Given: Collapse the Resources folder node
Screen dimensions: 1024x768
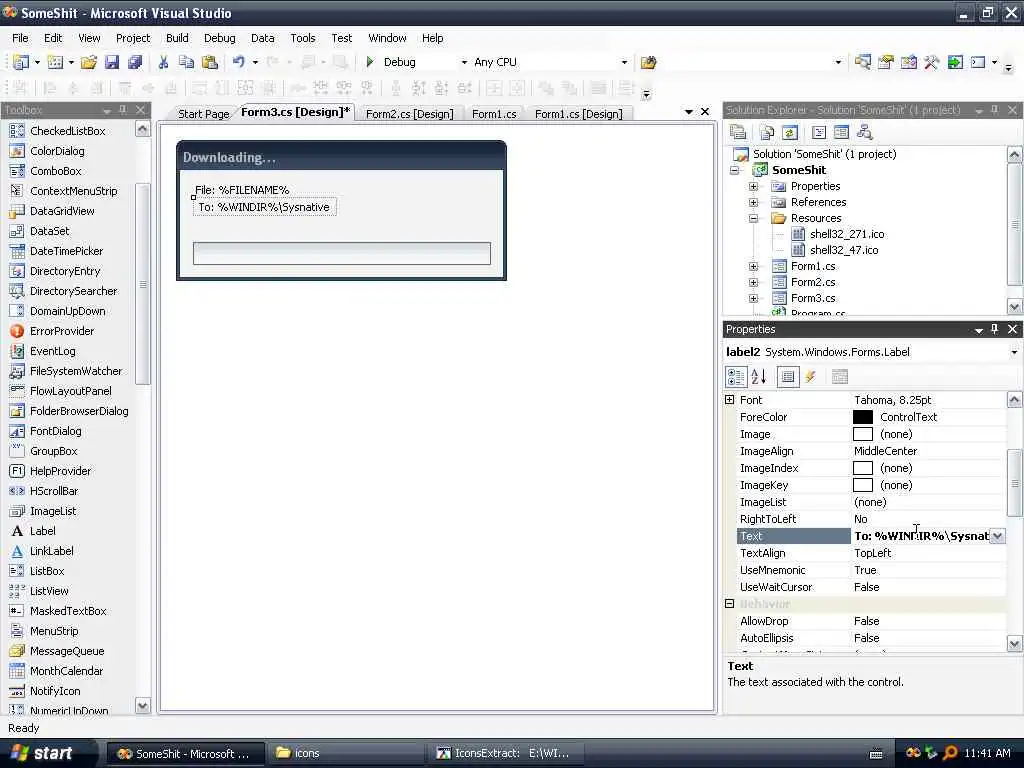Looking at the screenshot, I should [x=754, y=218].
